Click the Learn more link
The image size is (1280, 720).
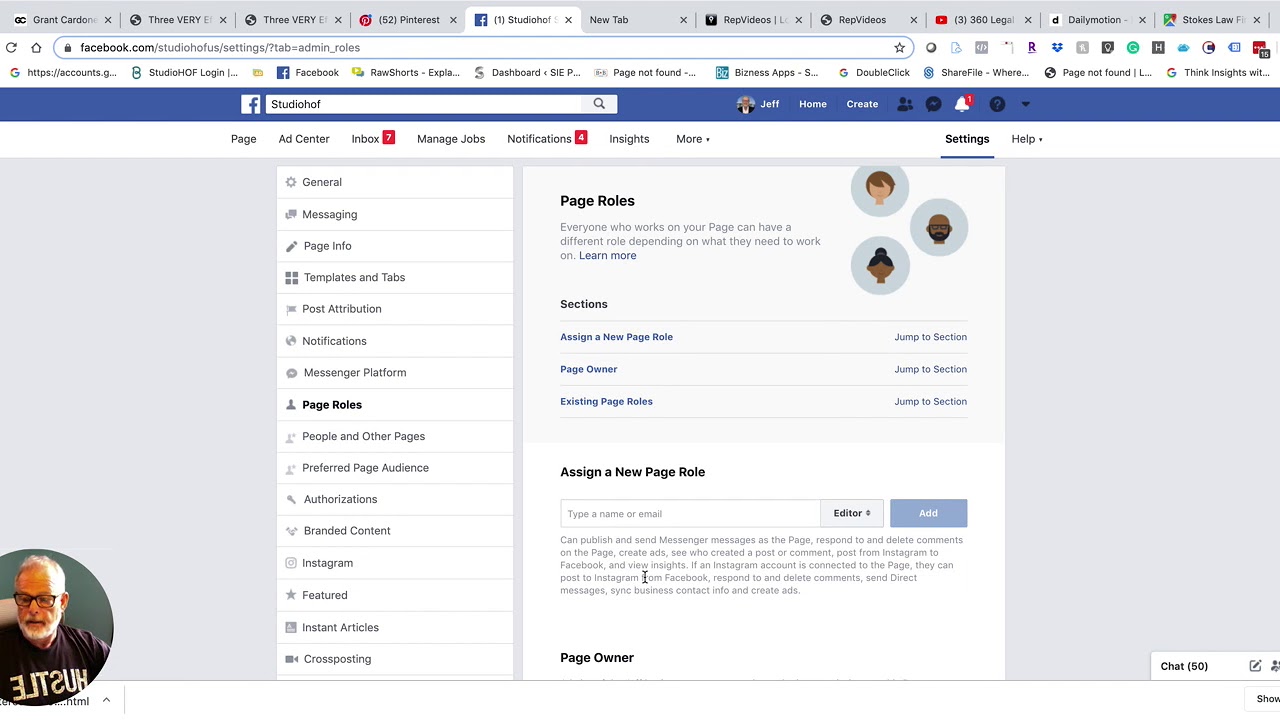[607, 255]
